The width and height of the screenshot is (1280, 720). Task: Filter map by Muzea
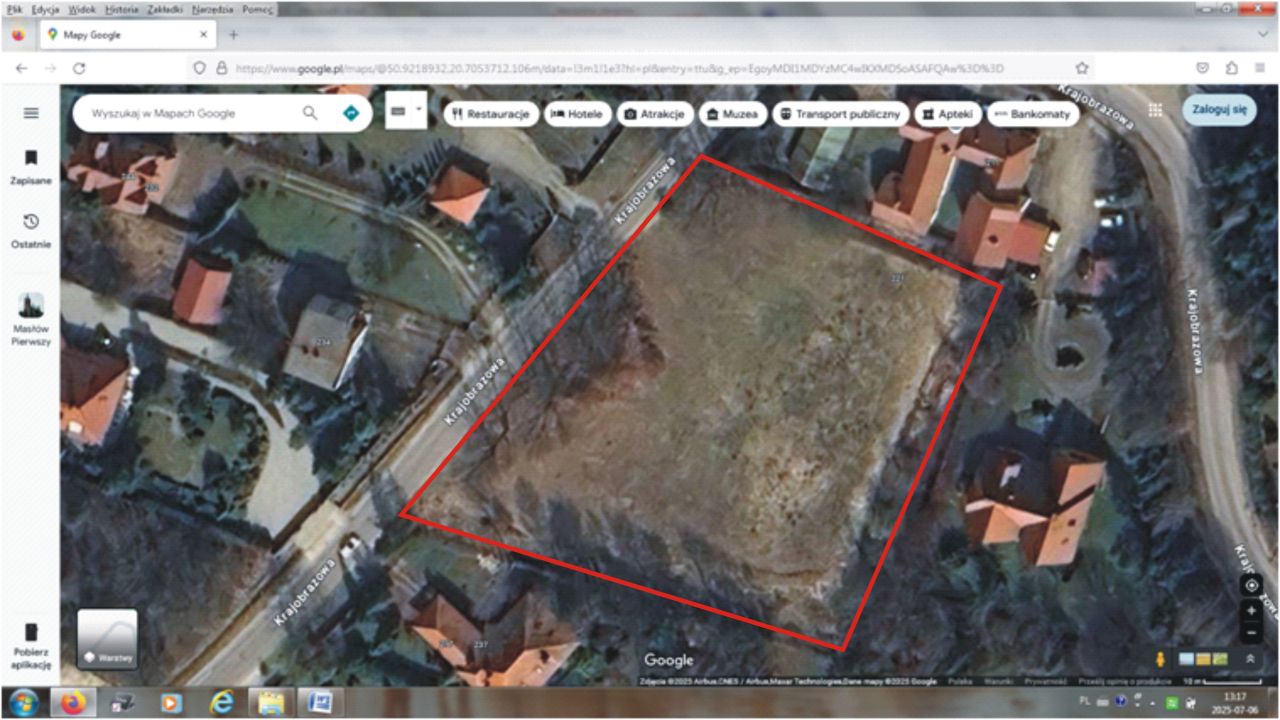733,114
